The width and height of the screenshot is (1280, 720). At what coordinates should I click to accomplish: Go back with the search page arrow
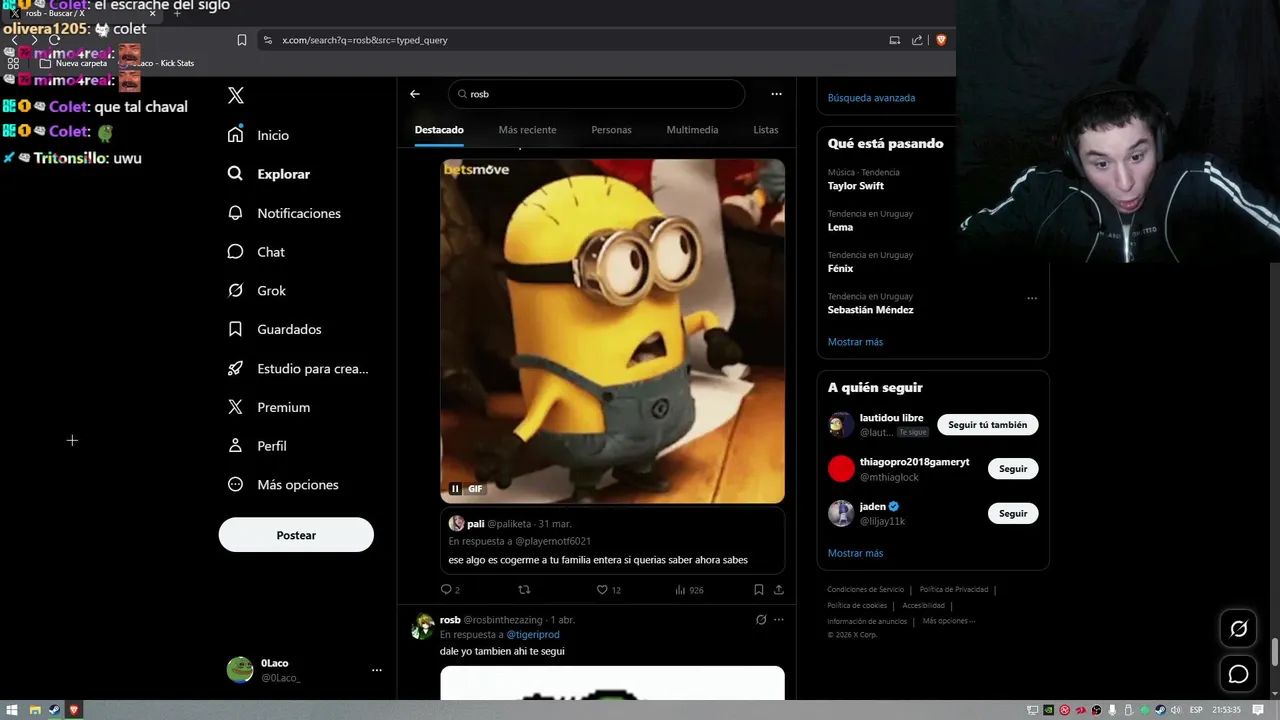tap(415, 94)
